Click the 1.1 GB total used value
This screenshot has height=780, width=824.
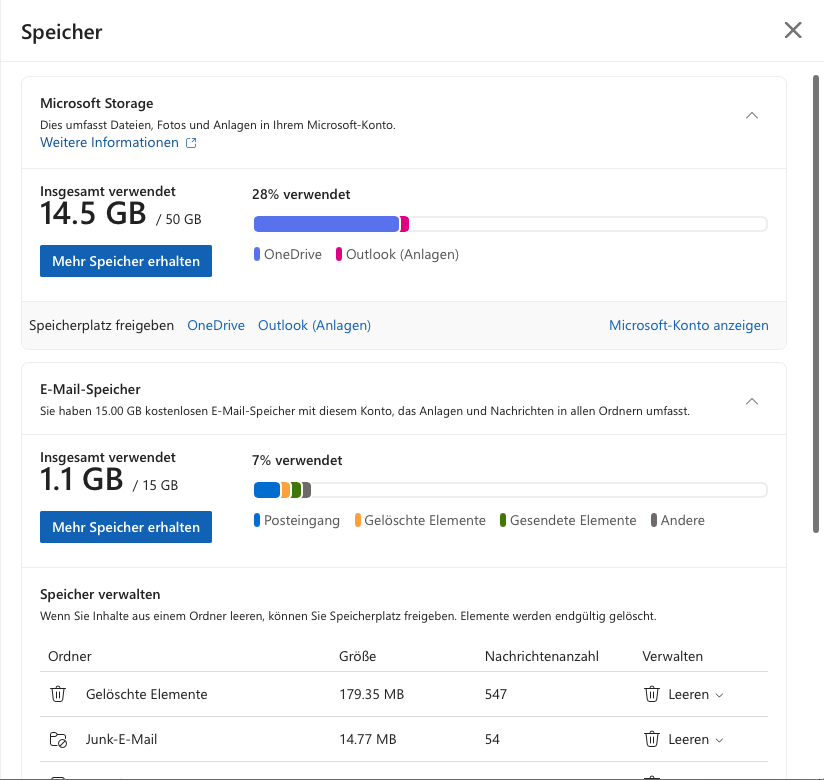pyautogui.click(x=81, y=479)
